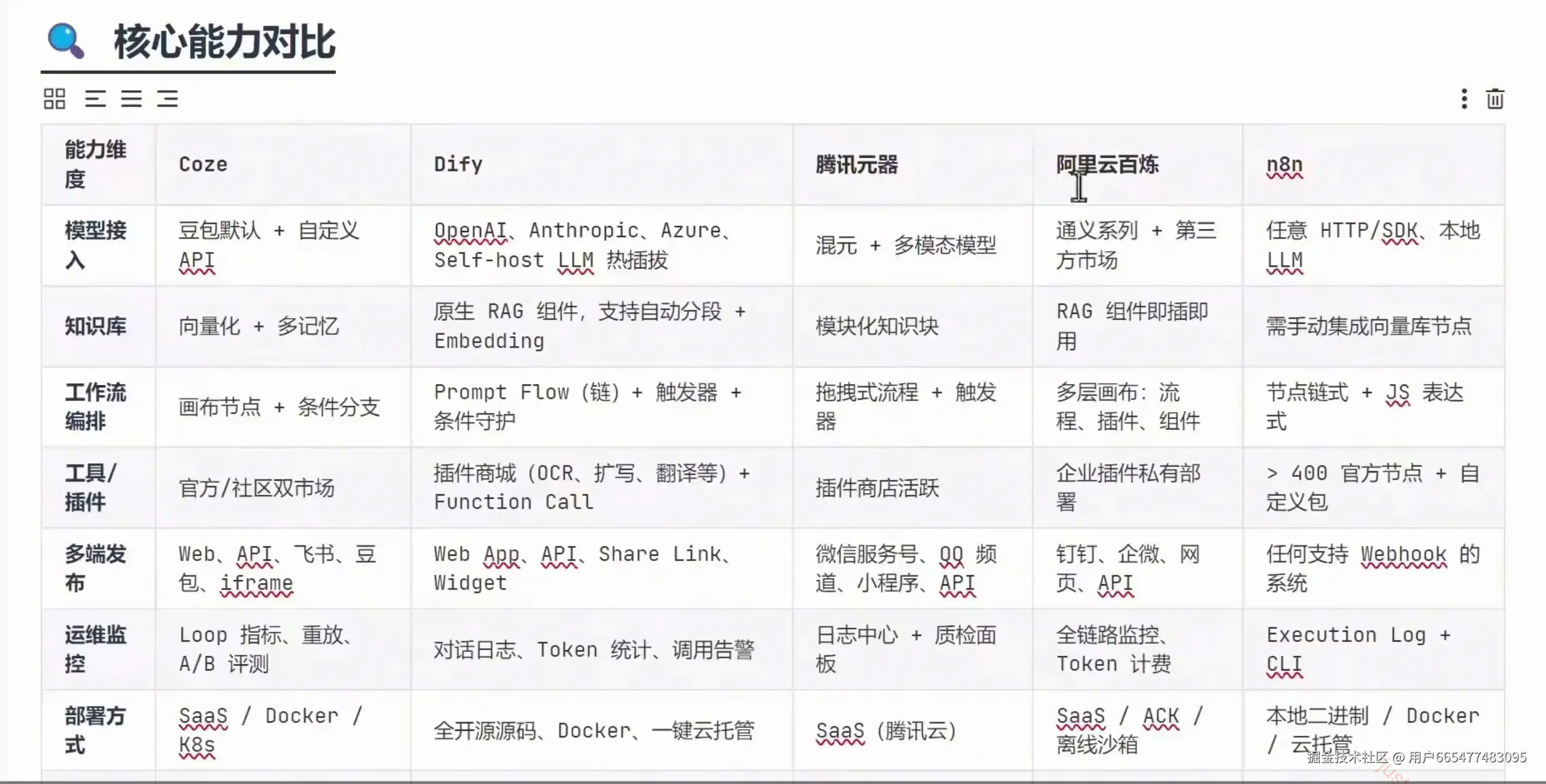The height and width of the screenshot is (784, 1546).
Task: Click the cell 'Web、API、飞书、豆包、iframe'
Action: click(283, 569)
